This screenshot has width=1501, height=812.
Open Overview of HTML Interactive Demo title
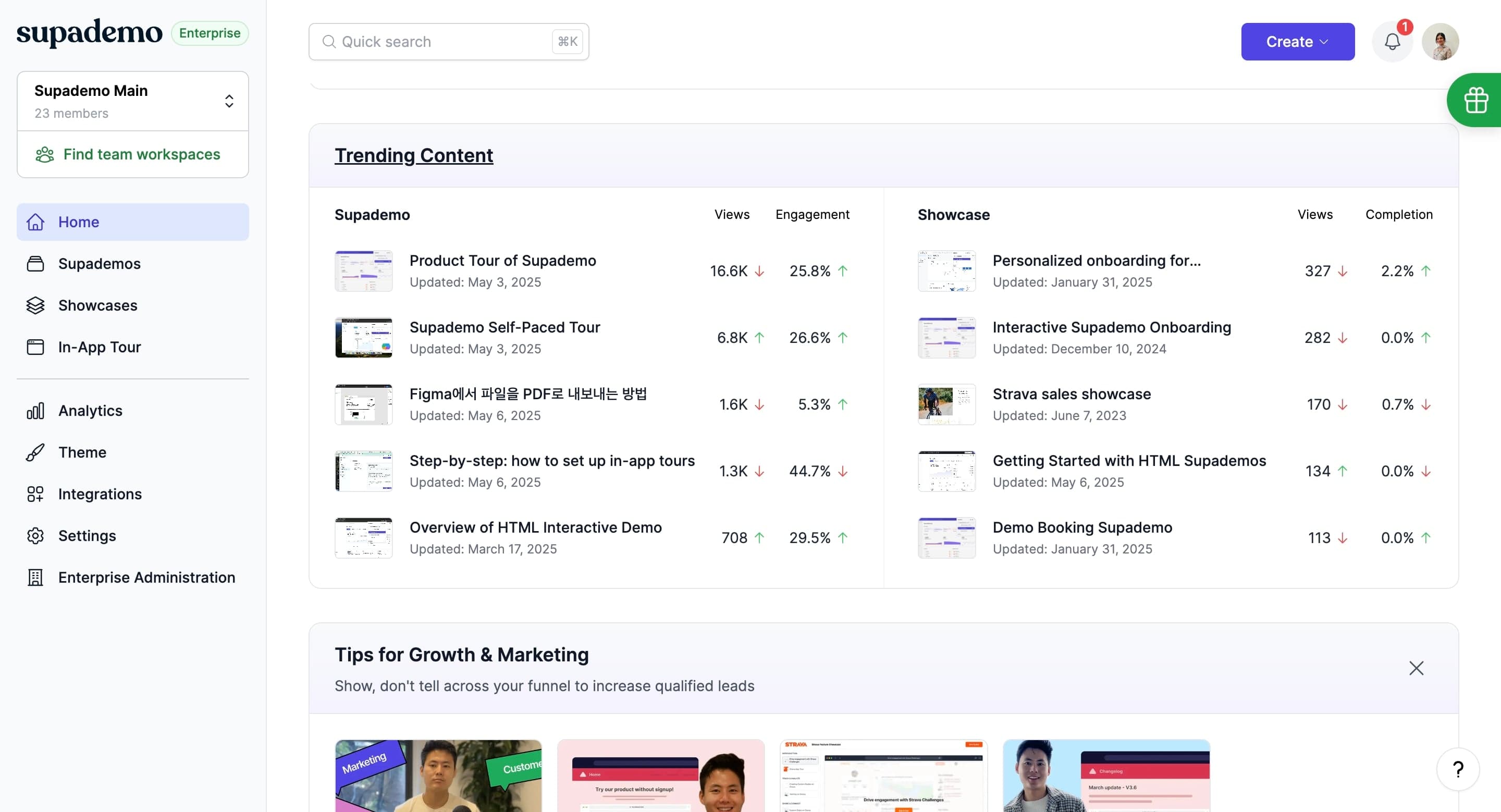(535, 527)
